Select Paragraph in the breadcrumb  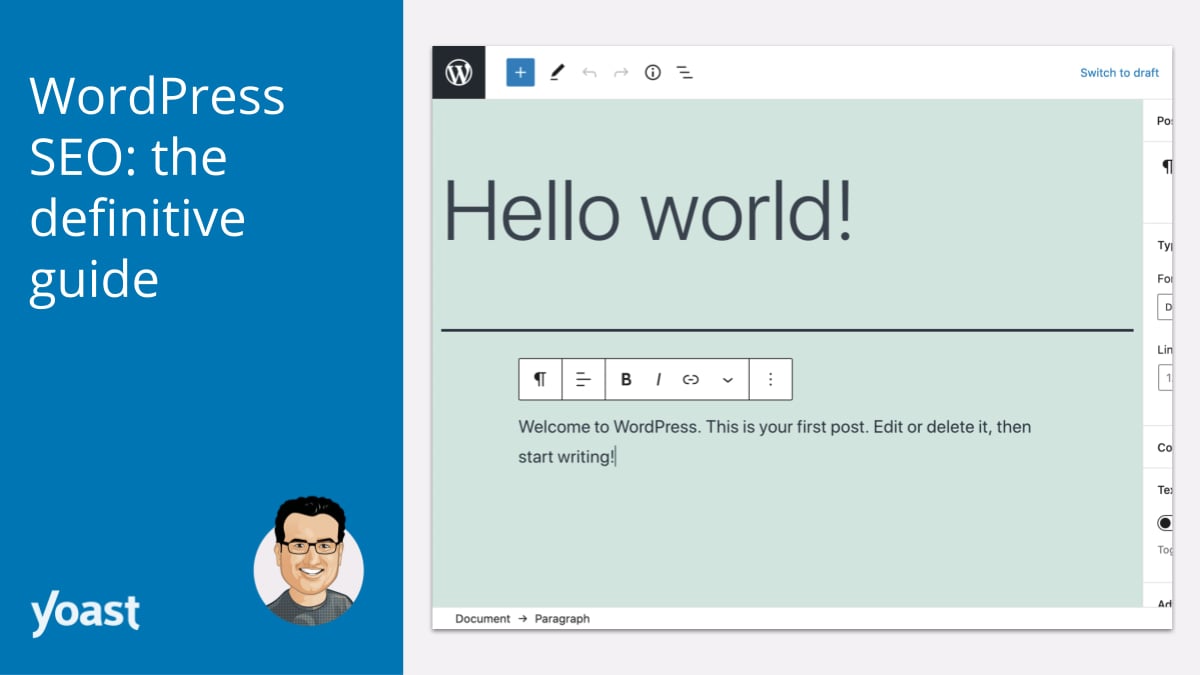coord(562,619)
